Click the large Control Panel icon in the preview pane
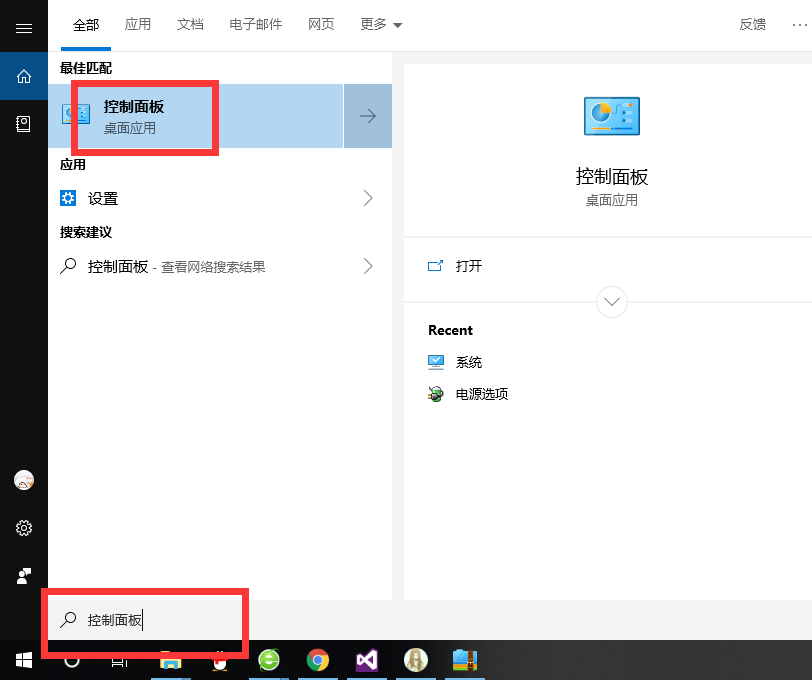This screenshot has width=812, height=680. [612, 116]
